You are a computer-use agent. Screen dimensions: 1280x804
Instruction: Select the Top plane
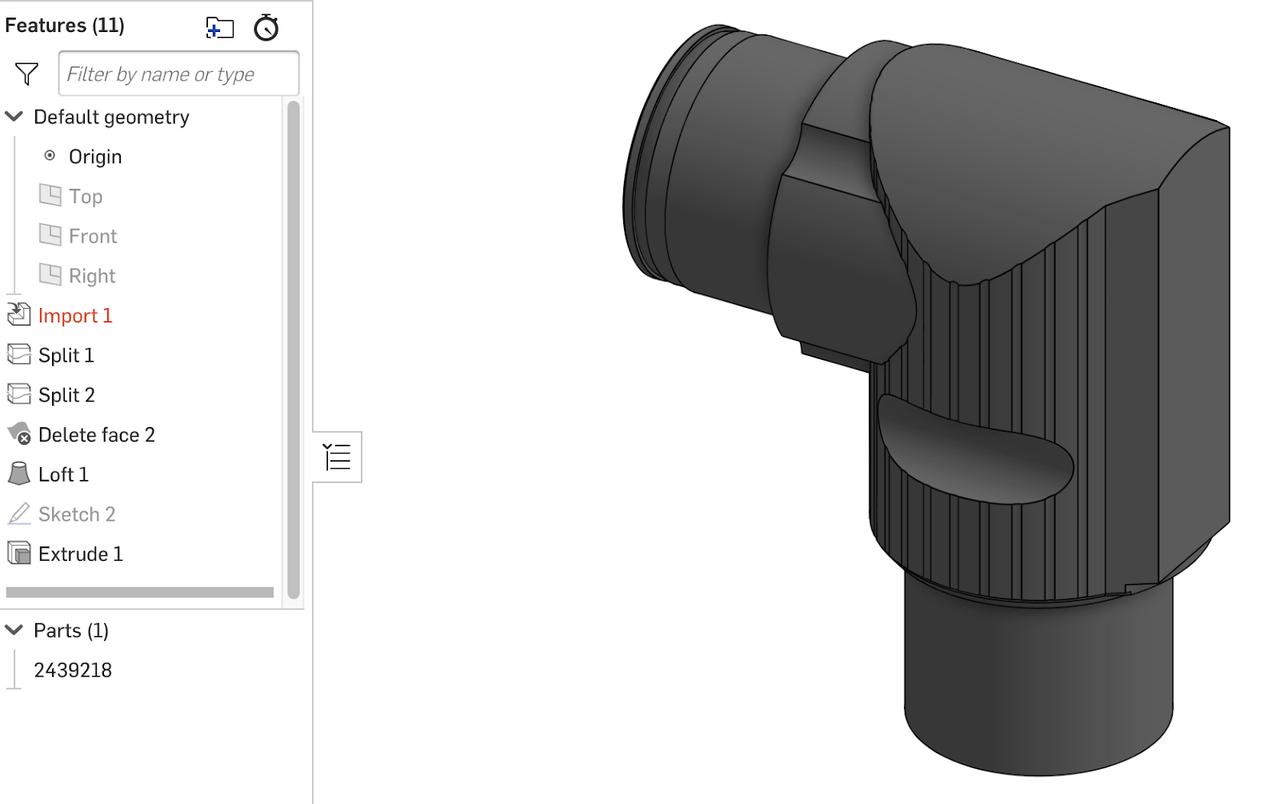[x=85, y=196]
